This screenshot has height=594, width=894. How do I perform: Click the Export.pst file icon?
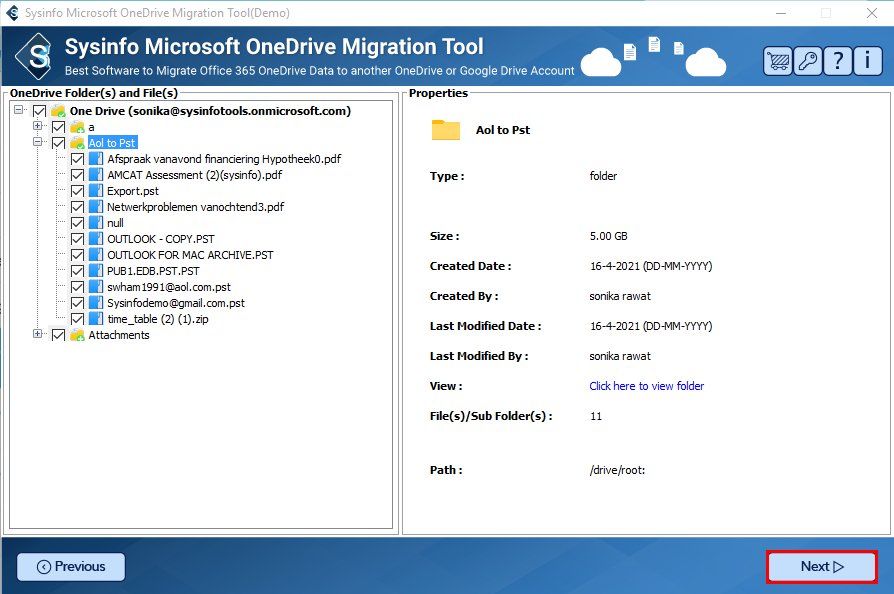(x=96, y=191)
